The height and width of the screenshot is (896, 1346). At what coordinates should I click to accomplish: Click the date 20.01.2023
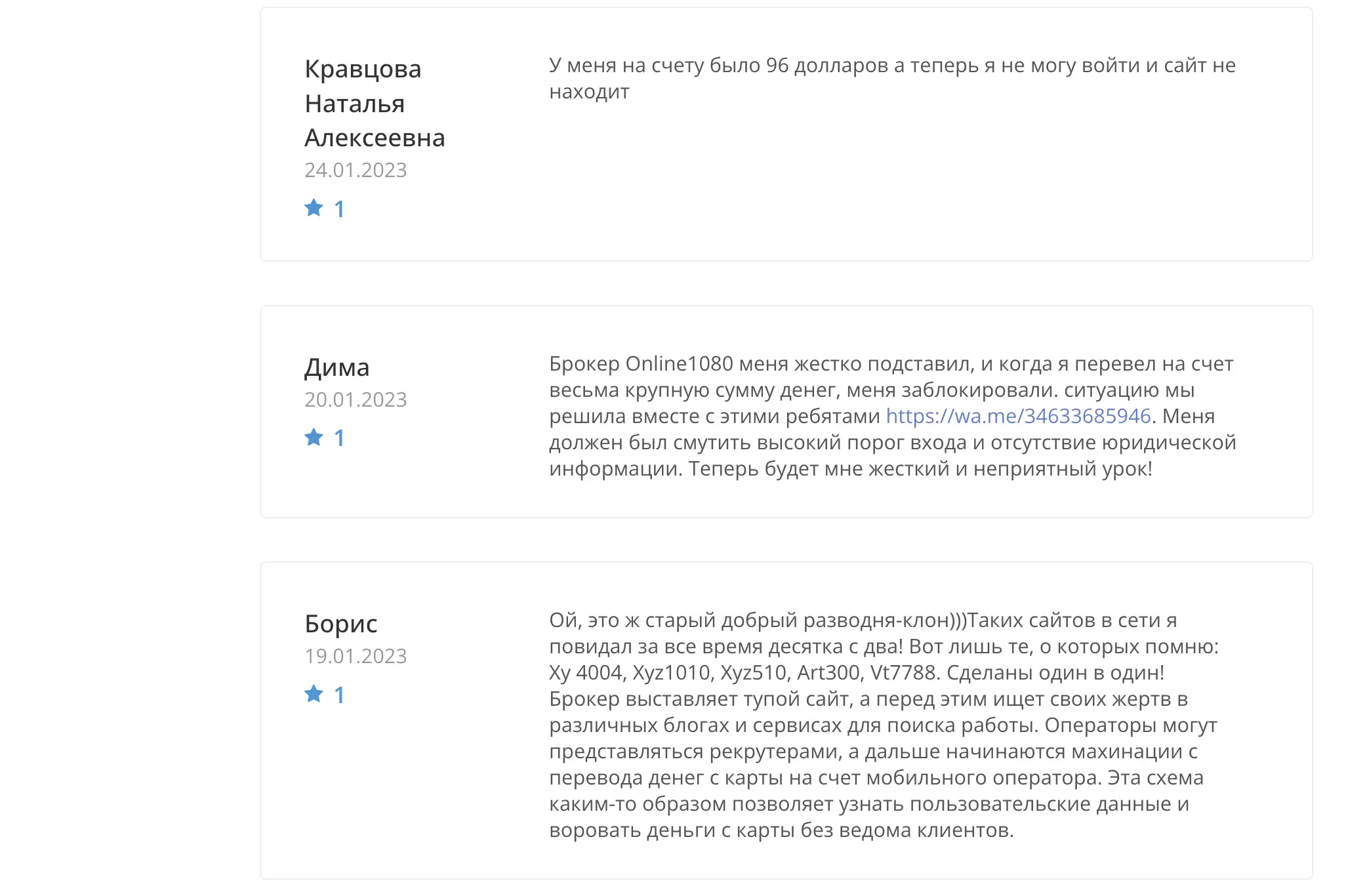[x=356, y=399]
